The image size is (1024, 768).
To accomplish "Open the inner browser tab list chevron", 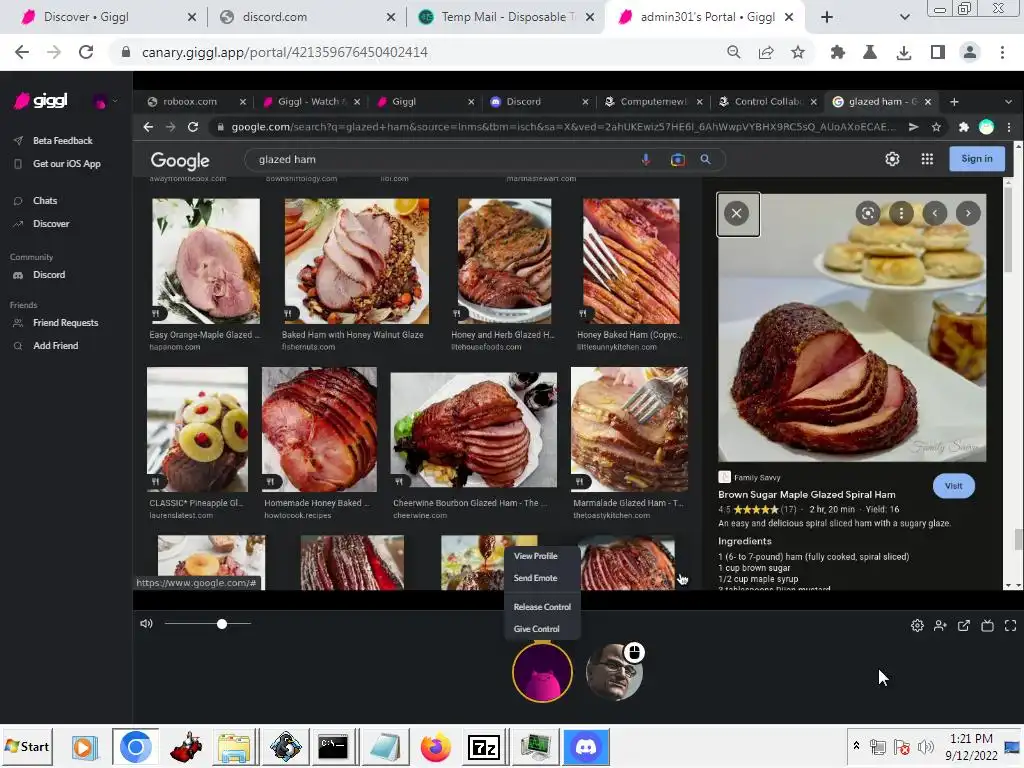I will [x=1008, y=102].
